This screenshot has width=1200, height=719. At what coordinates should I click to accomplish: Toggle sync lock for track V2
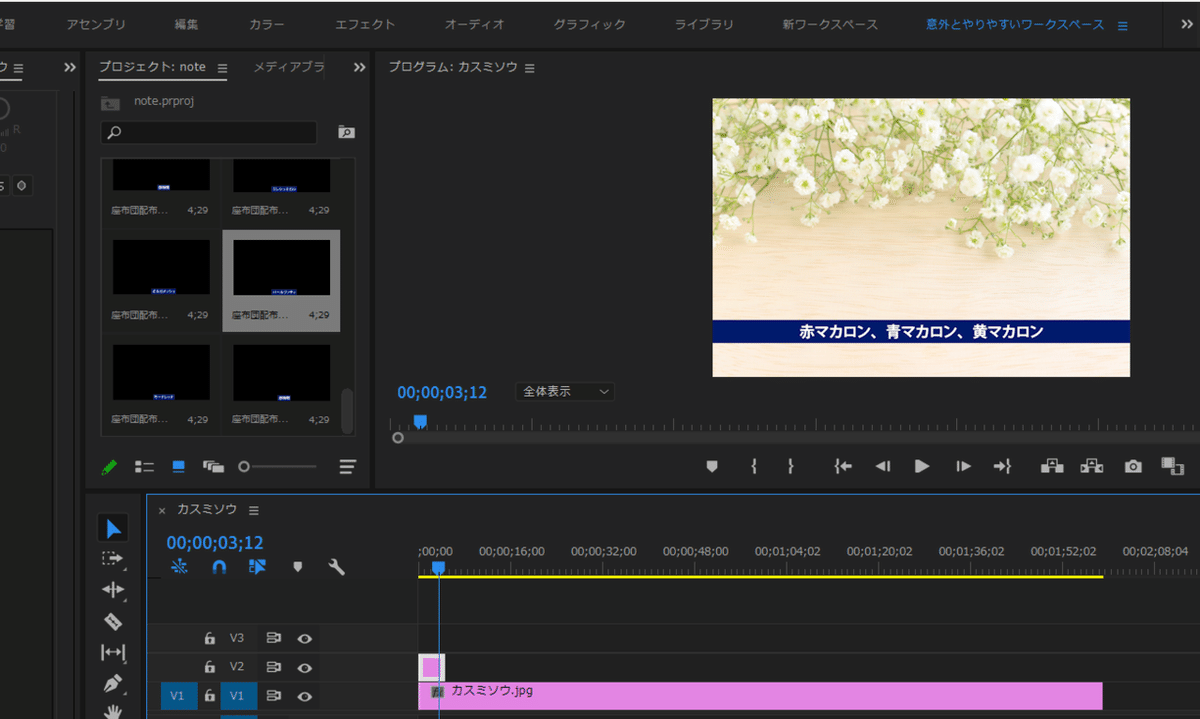tap(273, 667)
